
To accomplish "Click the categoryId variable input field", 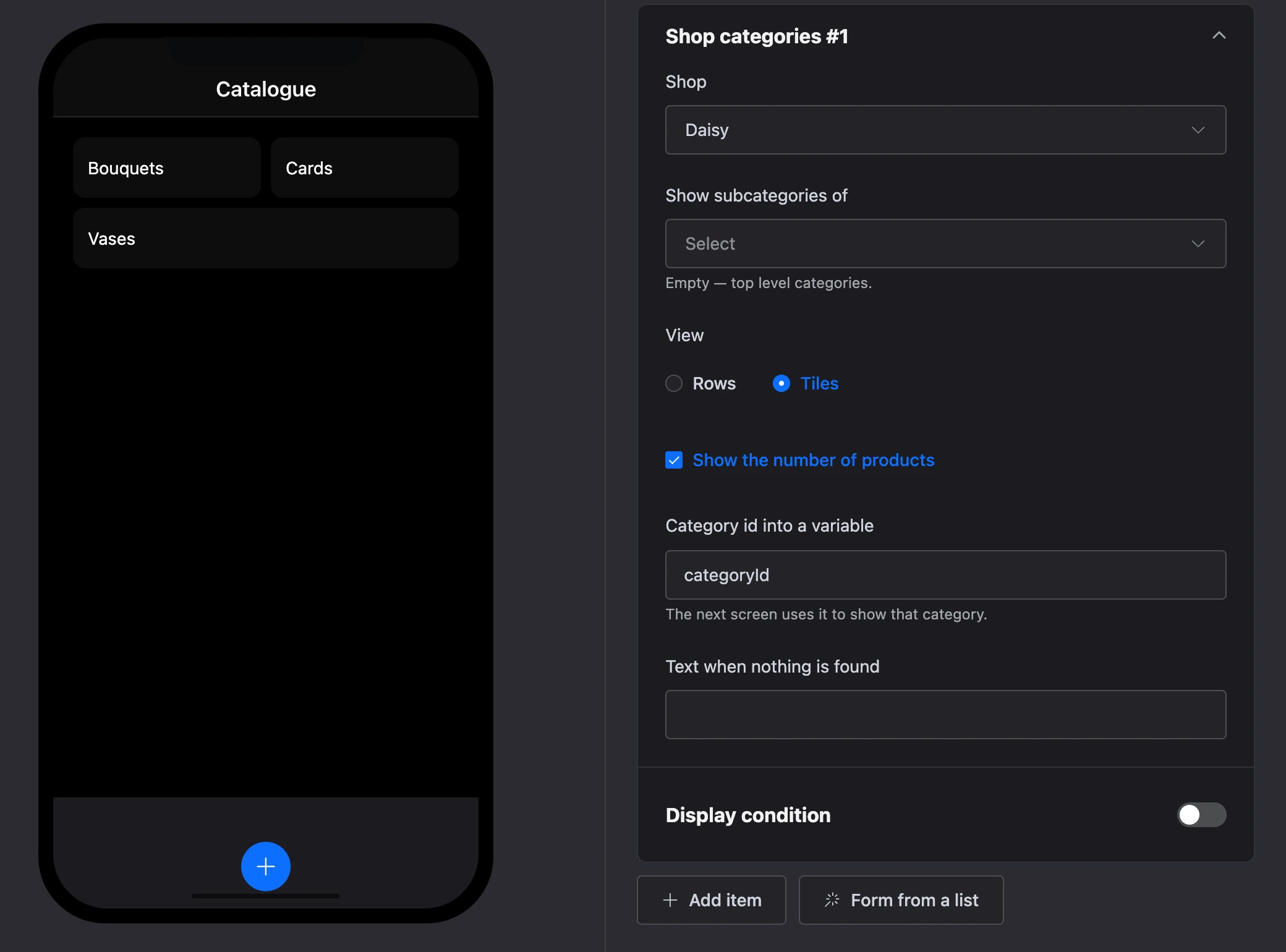I will point(945,575).
